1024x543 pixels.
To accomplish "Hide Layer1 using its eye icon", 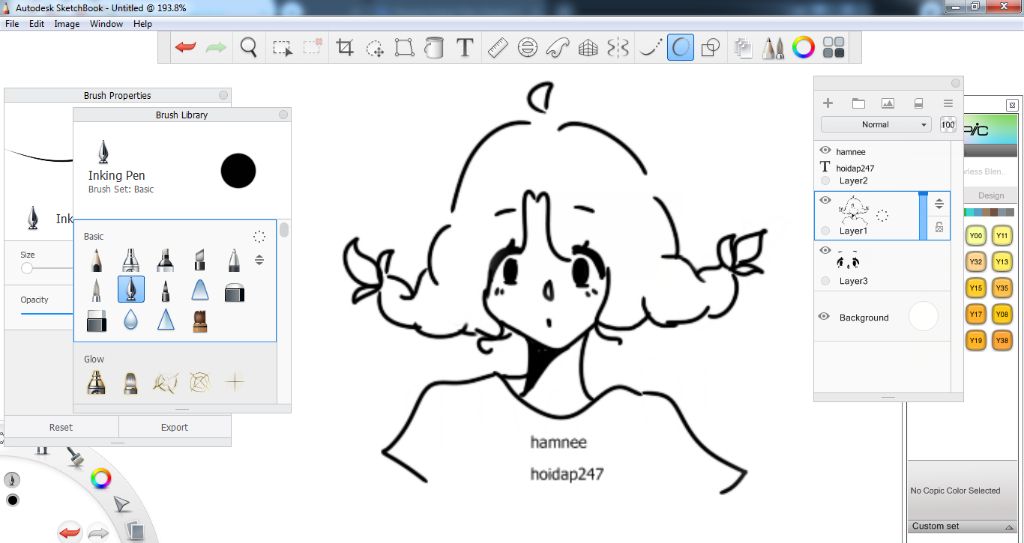I will 825,201.
